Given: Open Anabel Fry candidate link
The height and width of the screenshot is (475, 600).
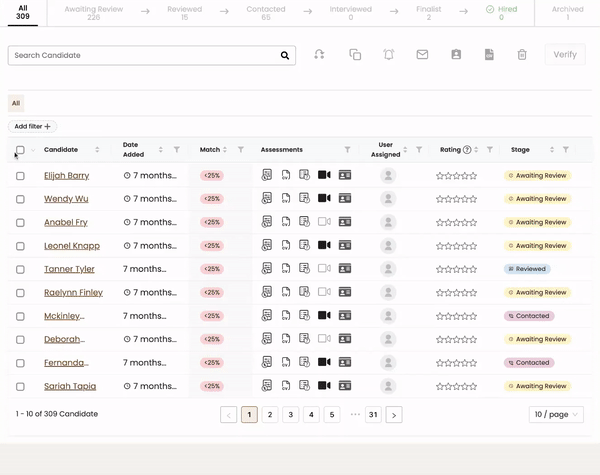Looking at the screenshot, I should (65, 222).
